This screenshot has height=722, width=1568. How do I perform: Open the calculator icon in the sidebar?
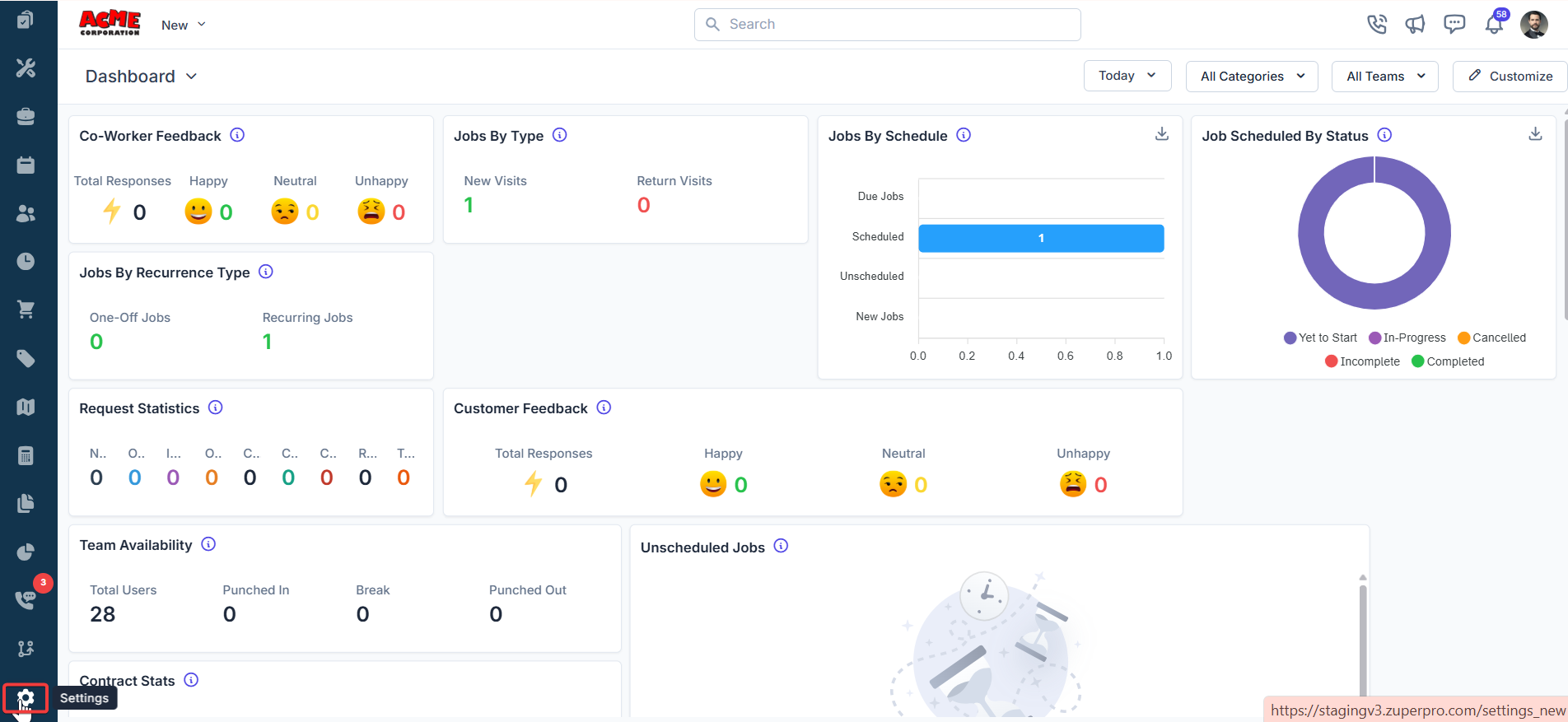(26, 455)
